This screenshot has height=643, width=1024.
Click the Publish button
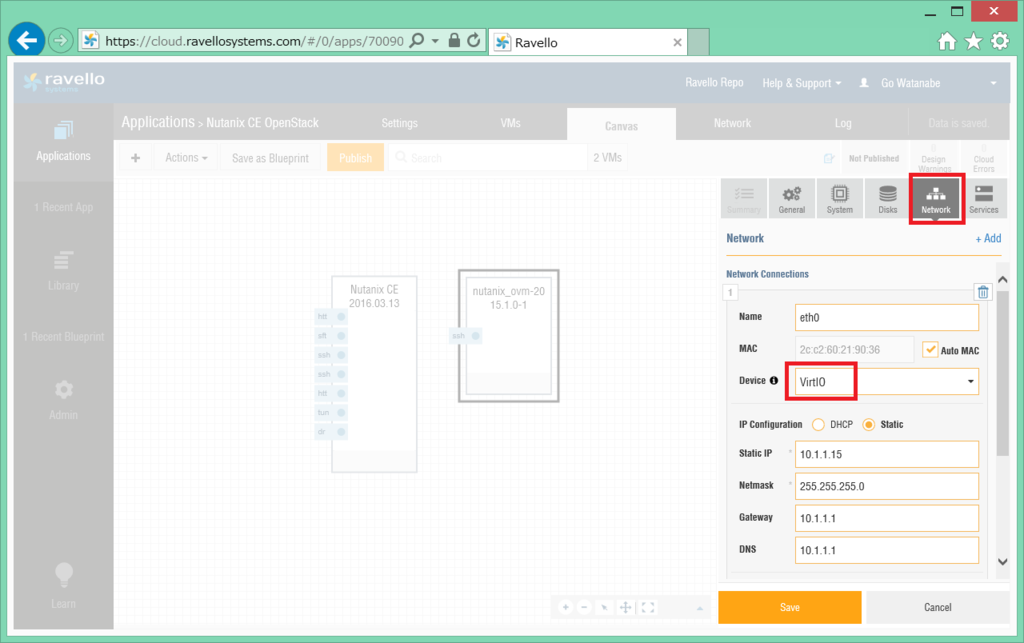click(355, 158)
